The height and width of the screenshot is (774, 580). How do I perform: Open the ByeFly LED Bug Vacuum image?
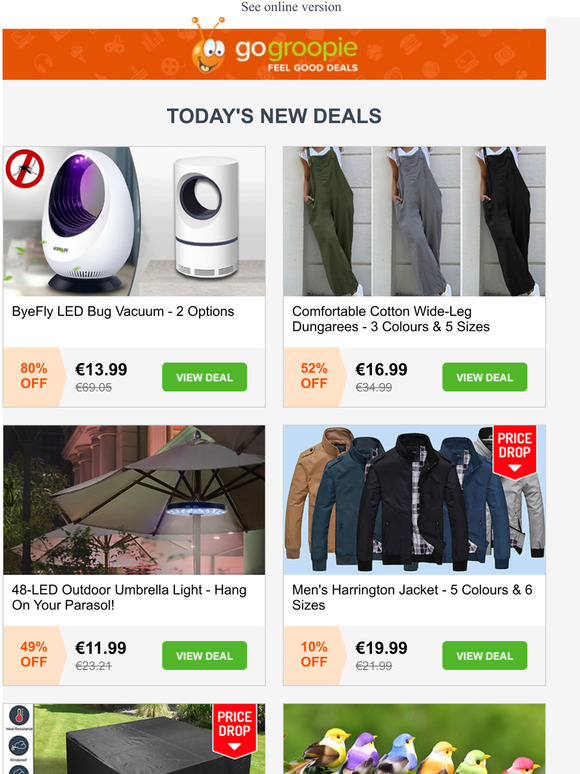(134, 221)
